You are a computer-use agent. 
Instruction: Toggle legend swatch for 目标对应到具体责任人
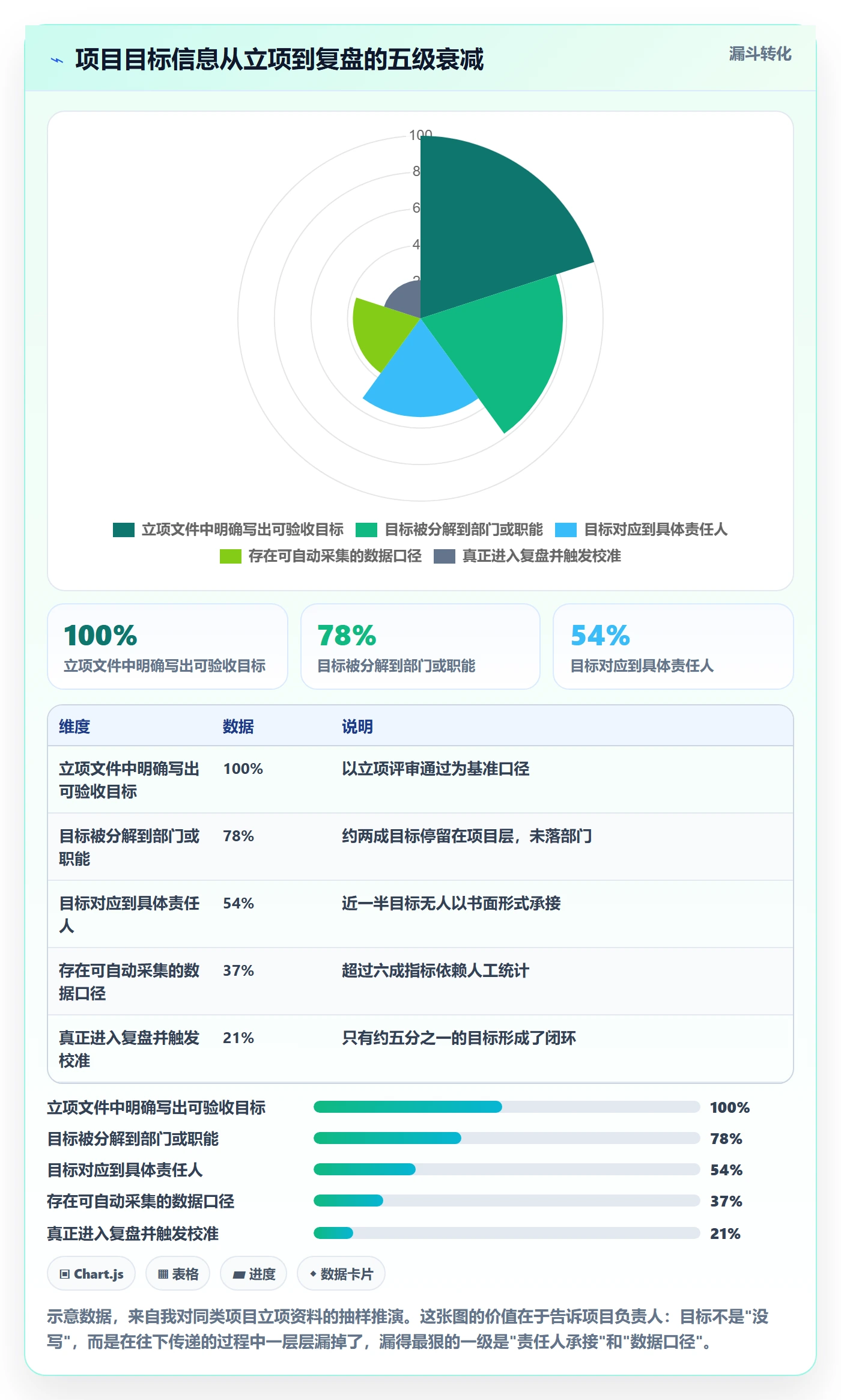pos(566,530)
